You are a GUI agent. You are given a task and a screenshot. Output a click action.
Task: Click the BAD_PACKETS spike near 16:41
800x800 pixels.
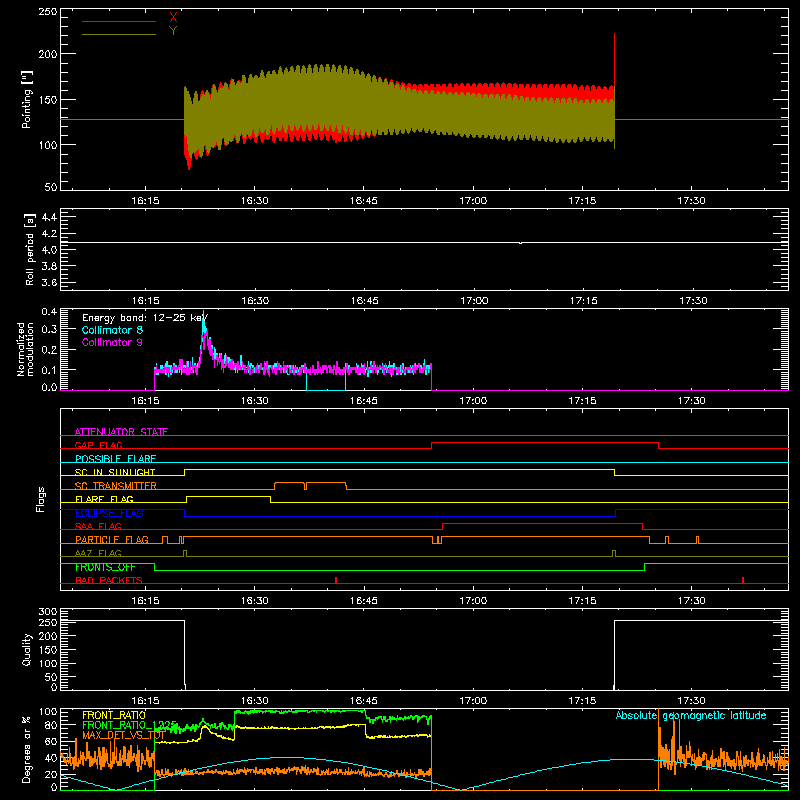coord(336,580)
